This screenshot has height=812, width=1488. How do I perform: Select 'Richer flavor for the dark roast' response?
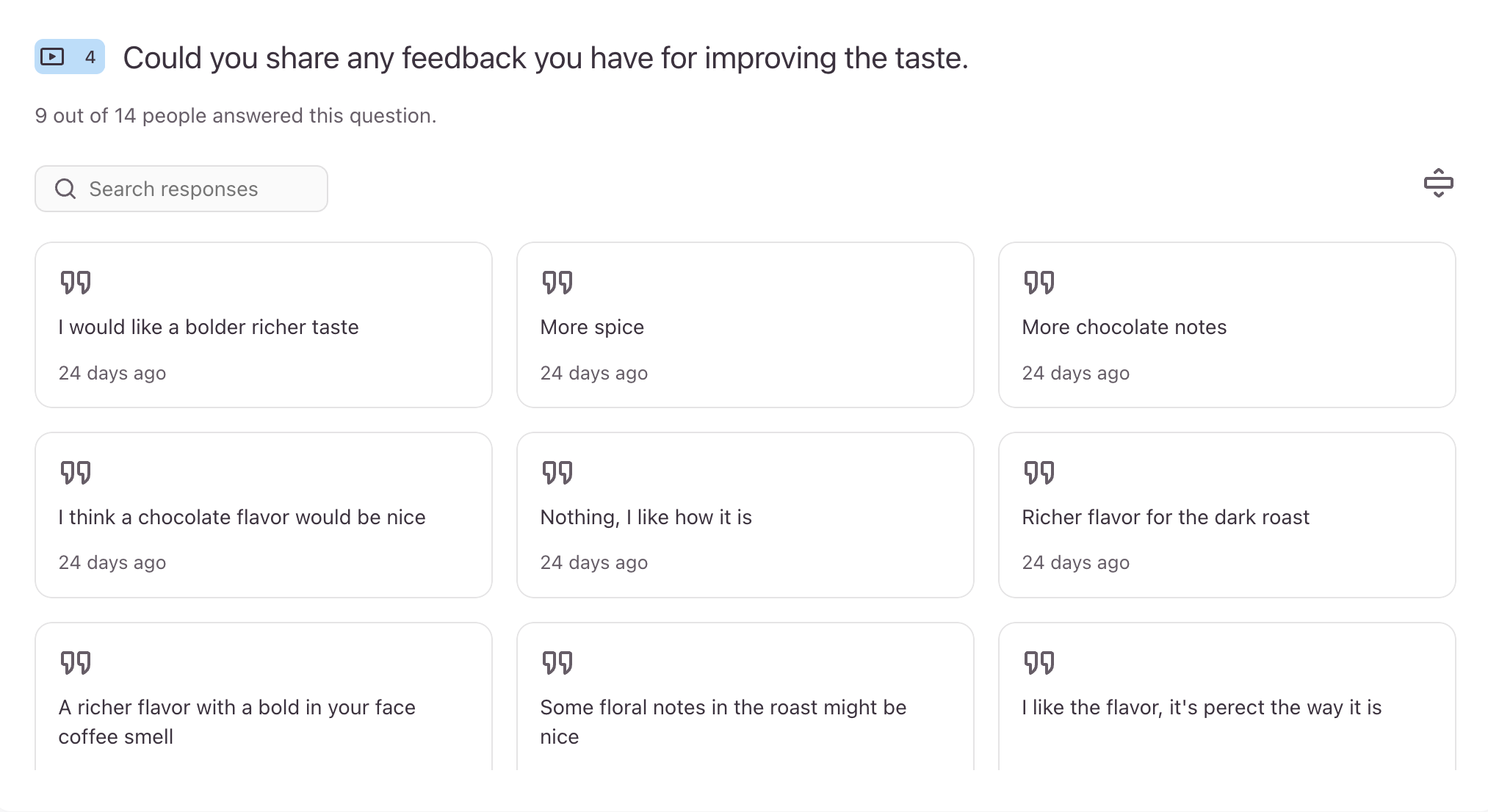1165,517
